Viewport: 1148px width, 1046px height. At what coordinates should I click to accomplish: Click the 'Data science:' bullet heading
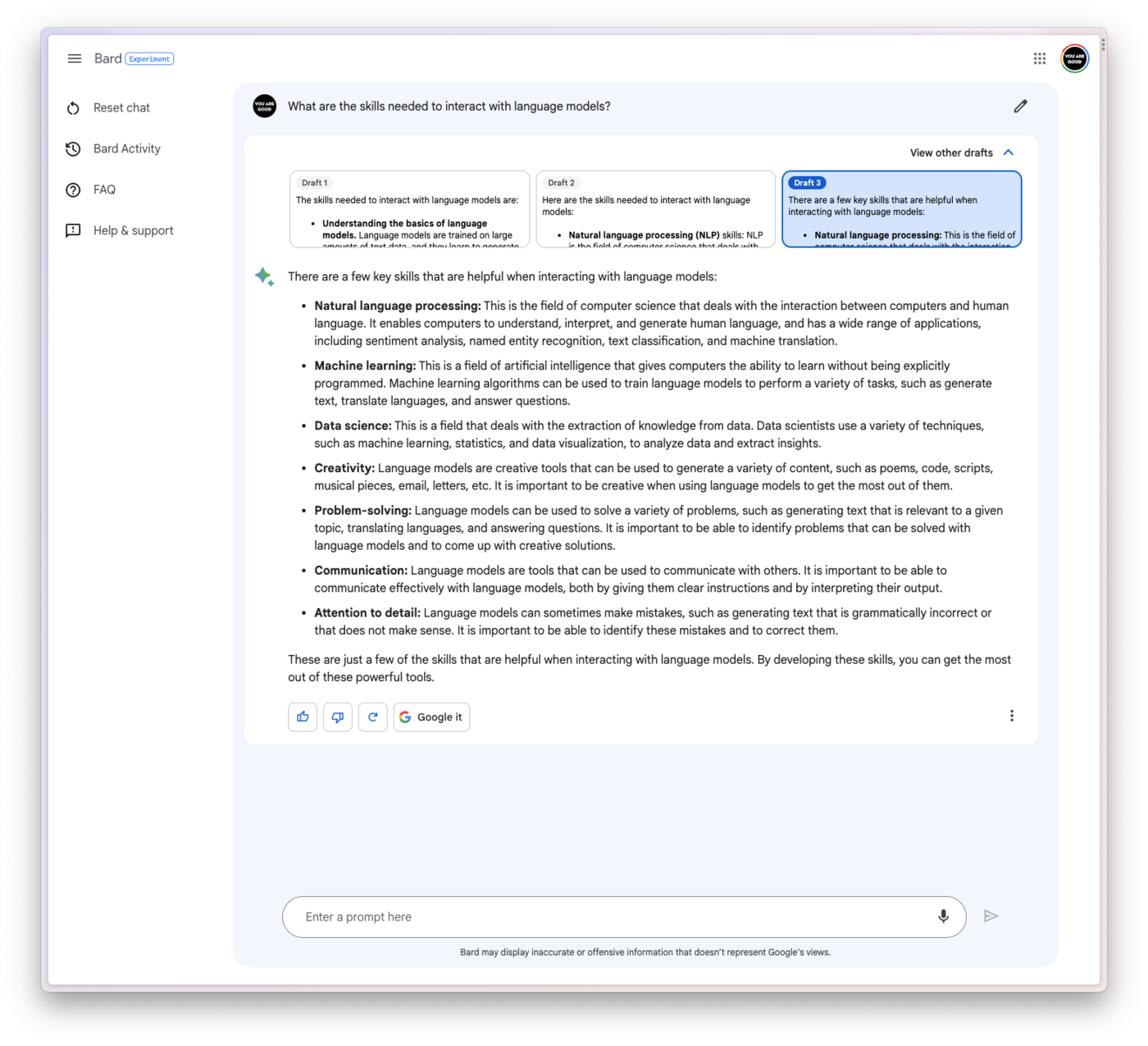coord(353,425)
